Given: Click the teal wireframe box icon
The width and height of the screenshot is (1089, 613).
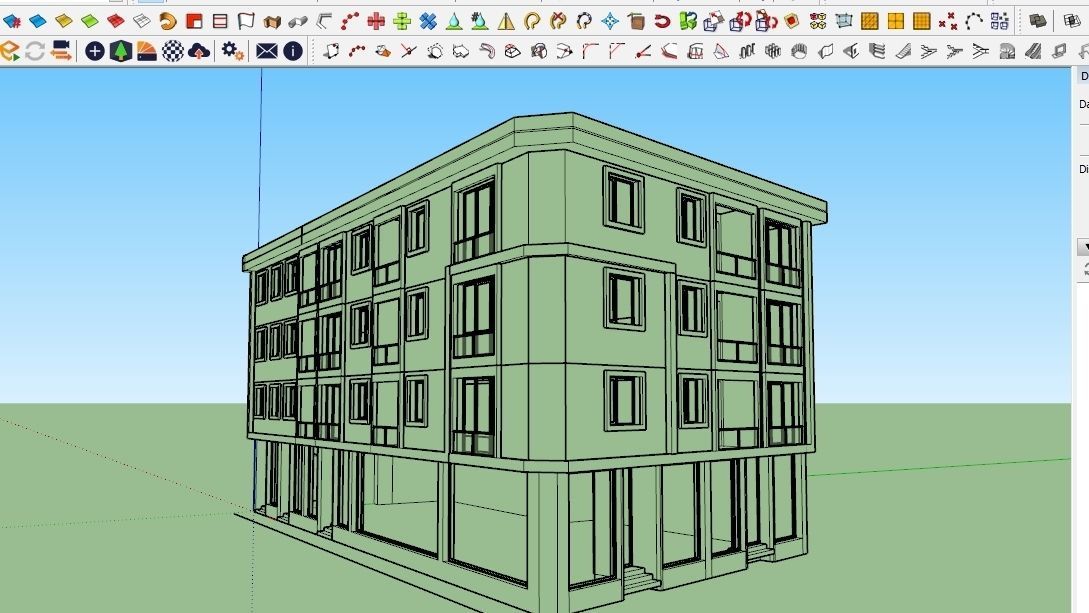Looking at the screenshot, I should tap(844, 22).
